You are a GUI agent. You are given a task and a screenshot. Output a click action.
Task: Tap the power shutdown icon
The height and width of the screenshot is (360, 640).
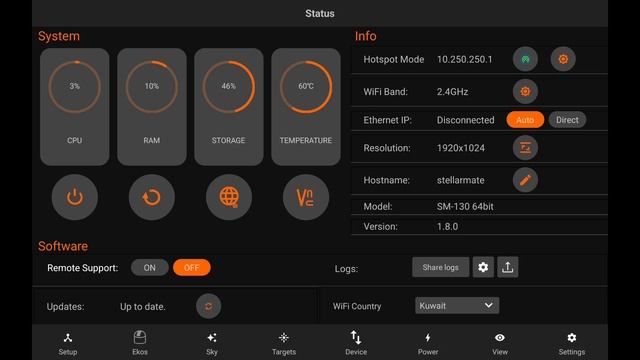pos(75,197)
